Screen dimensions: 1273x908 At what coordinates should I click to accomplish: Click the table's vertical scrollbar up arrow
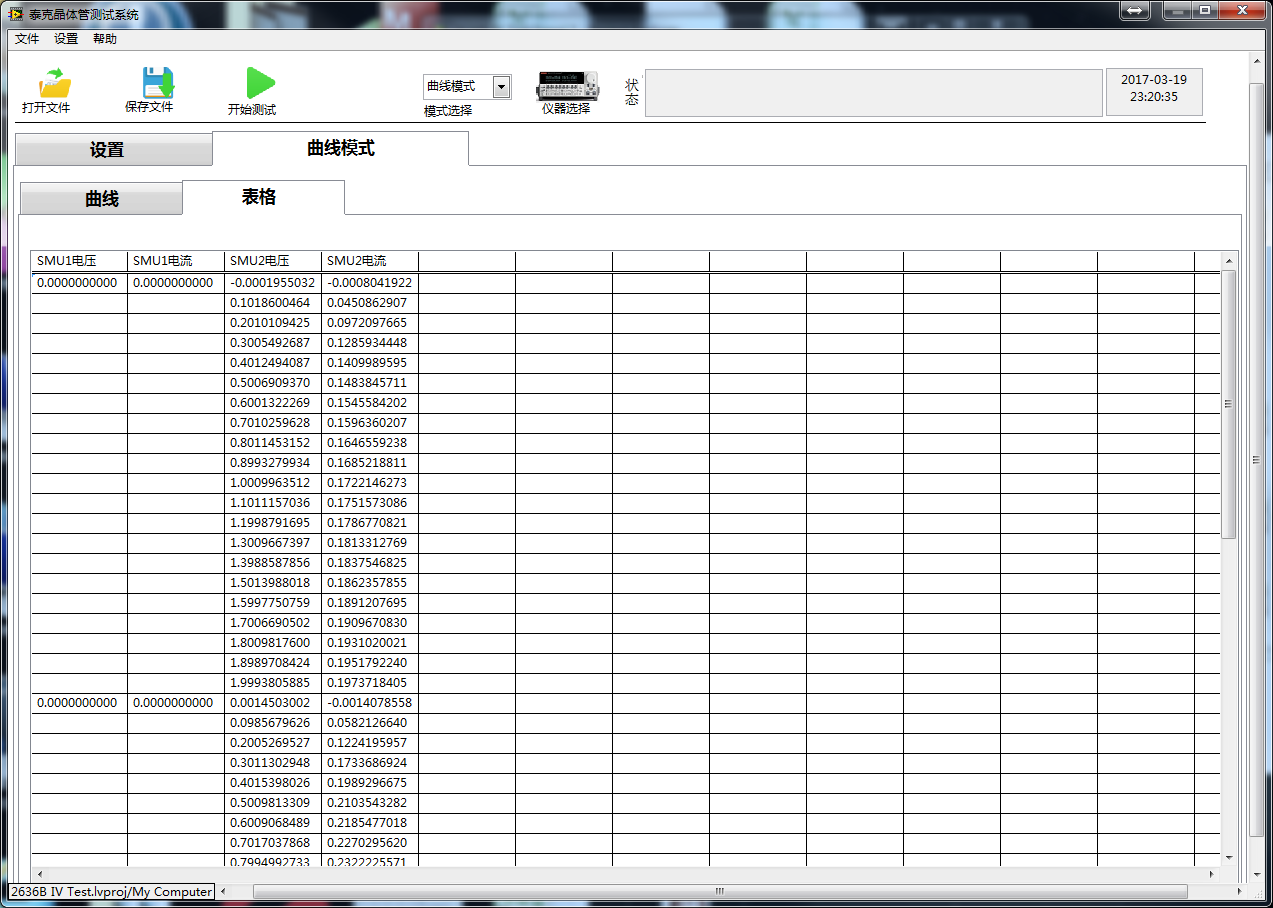1229,261
